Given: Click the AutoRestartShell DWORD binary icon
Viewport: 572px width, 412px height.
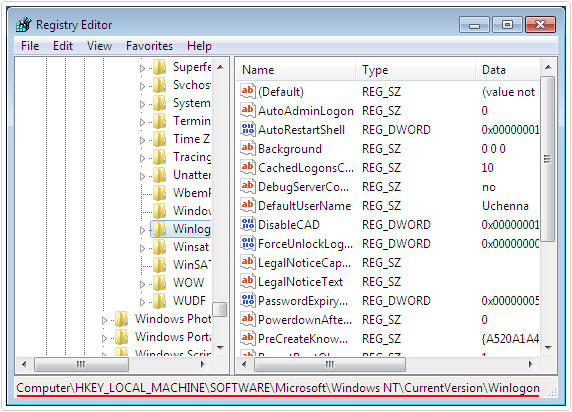Looking at the screenshot, I should [x=247, y=129].
